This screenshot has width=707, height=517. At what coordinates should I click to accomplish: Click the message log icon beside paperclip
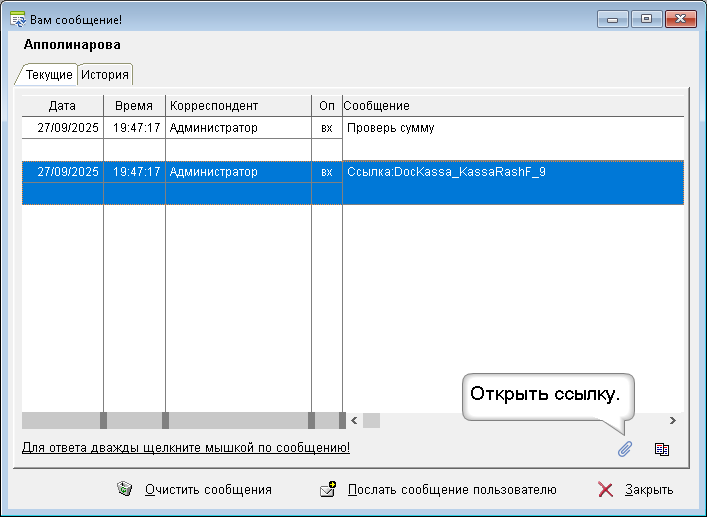coord(661,449)
